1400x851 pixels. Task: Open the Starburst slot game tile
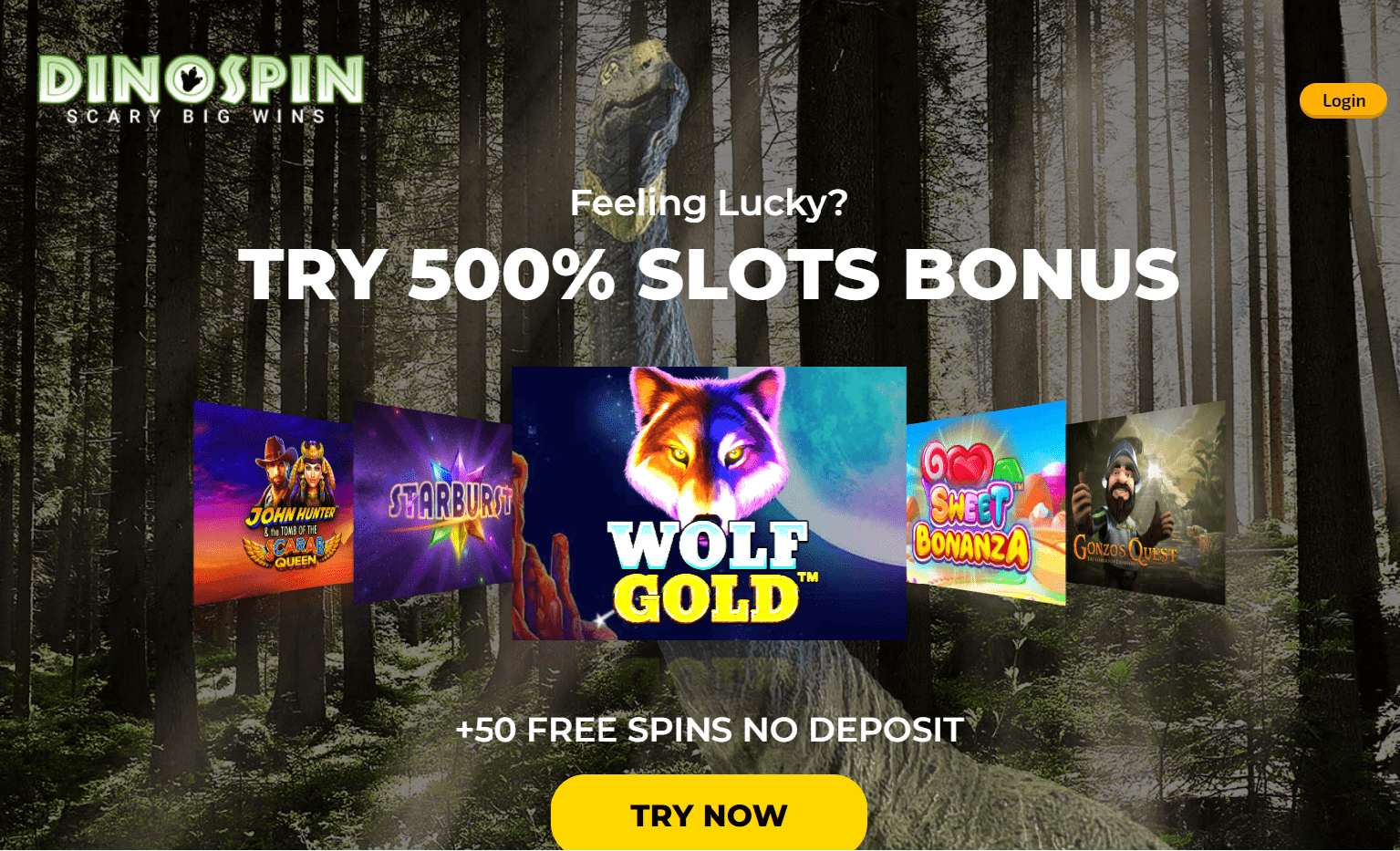click(x=432, y=503)
